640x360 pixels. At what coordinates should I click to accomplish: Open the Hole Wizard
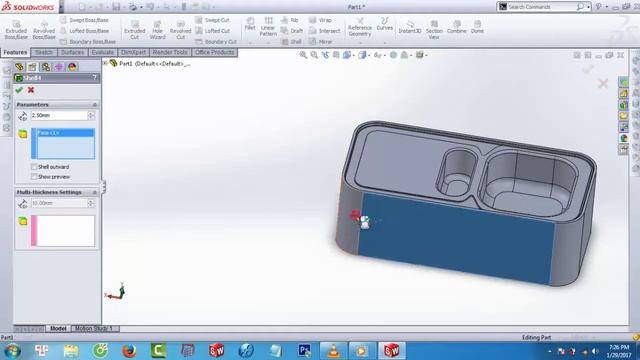(158, 30)
